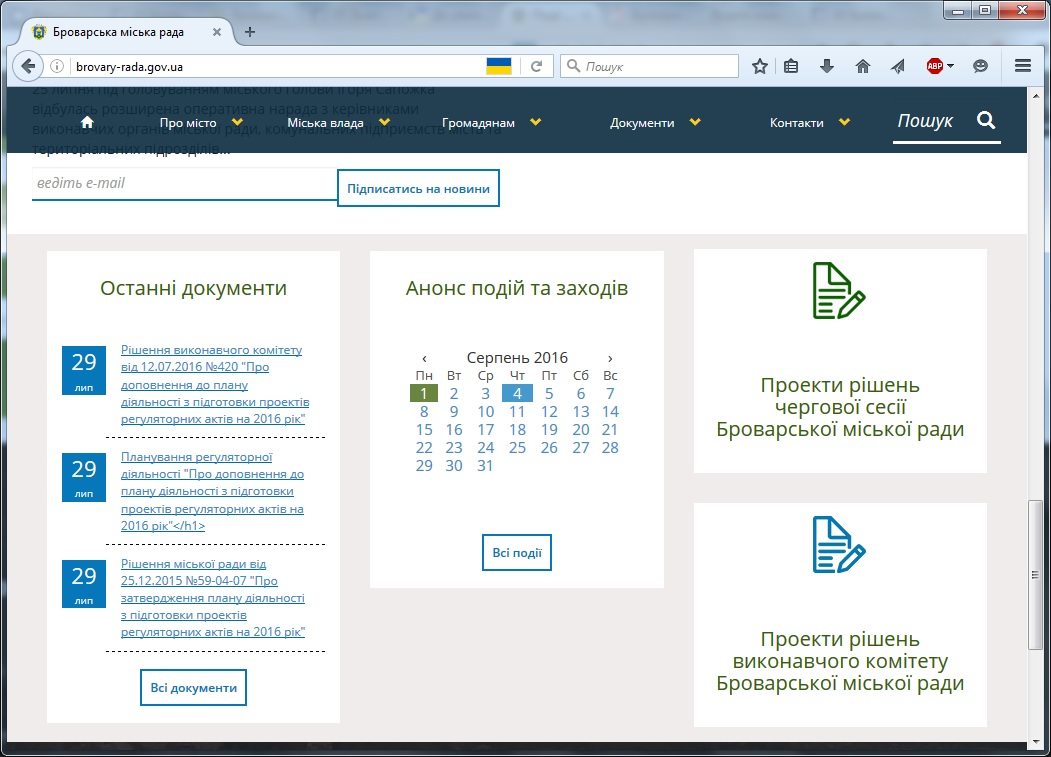Close the Броварська міська рада tab
Screen dimensions: 1051x757
point(217,32)
